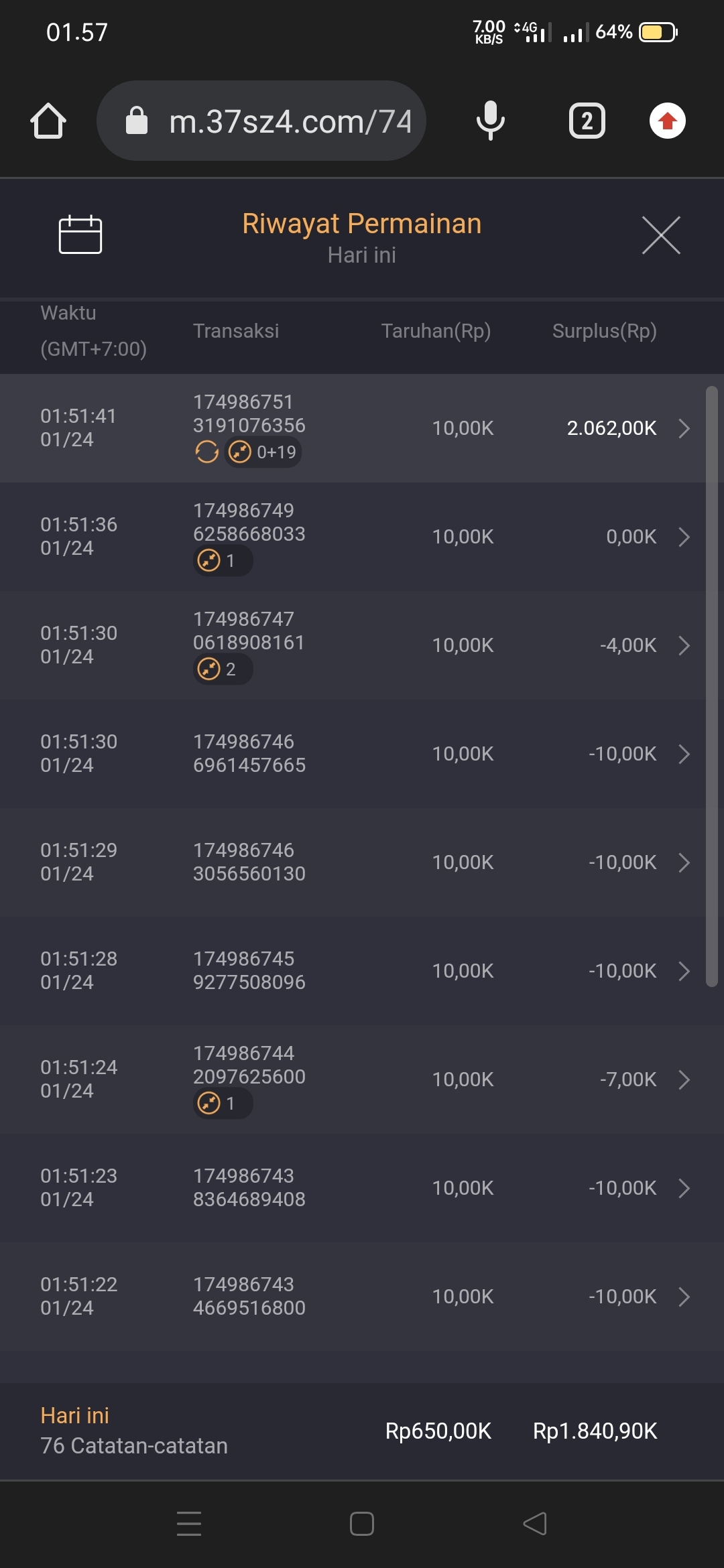Open the calendar date picker icon
This screenshot has height=1568, width=724.
[x=80, y=235]
